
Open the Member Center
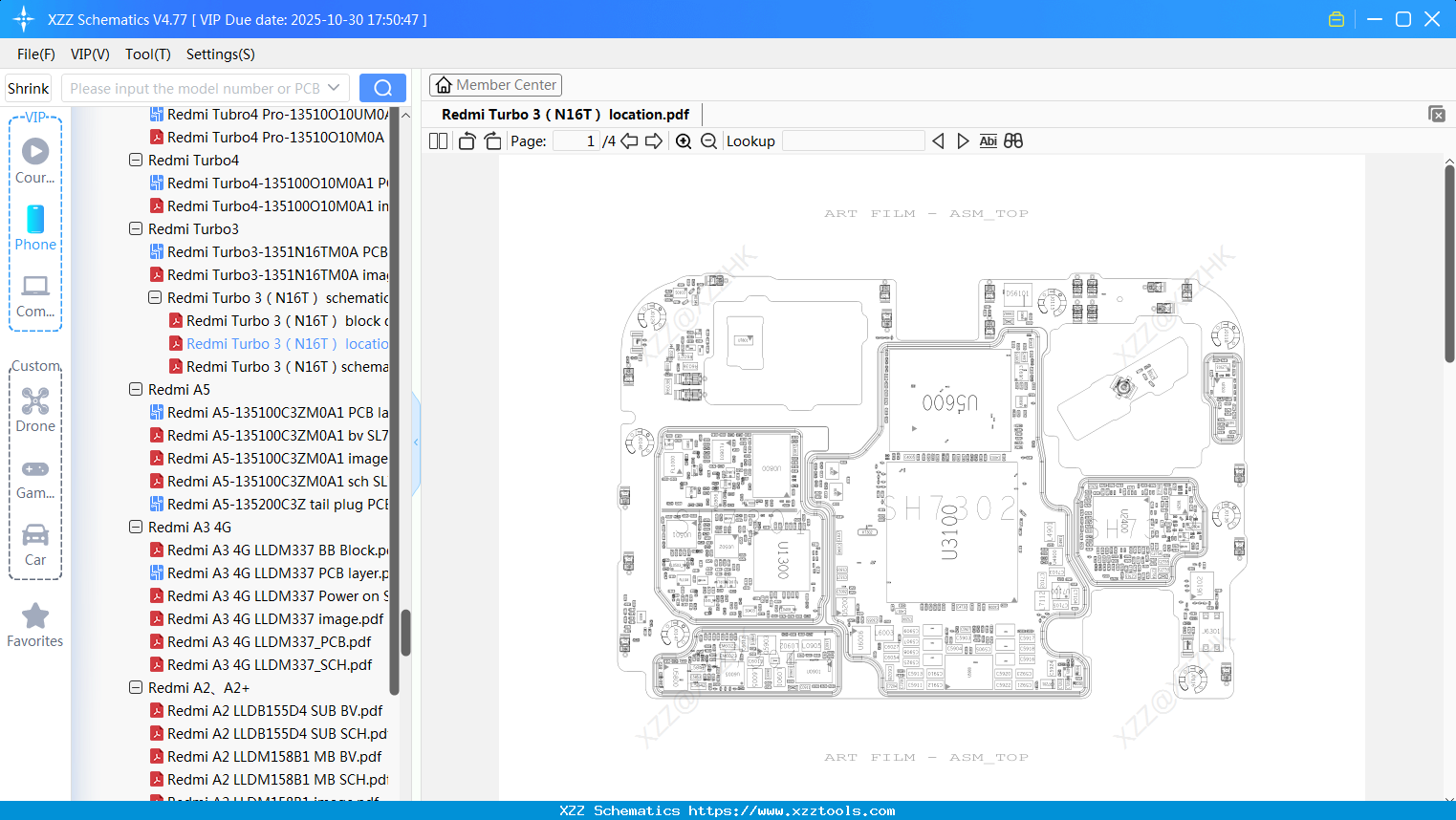coord(495,84)
